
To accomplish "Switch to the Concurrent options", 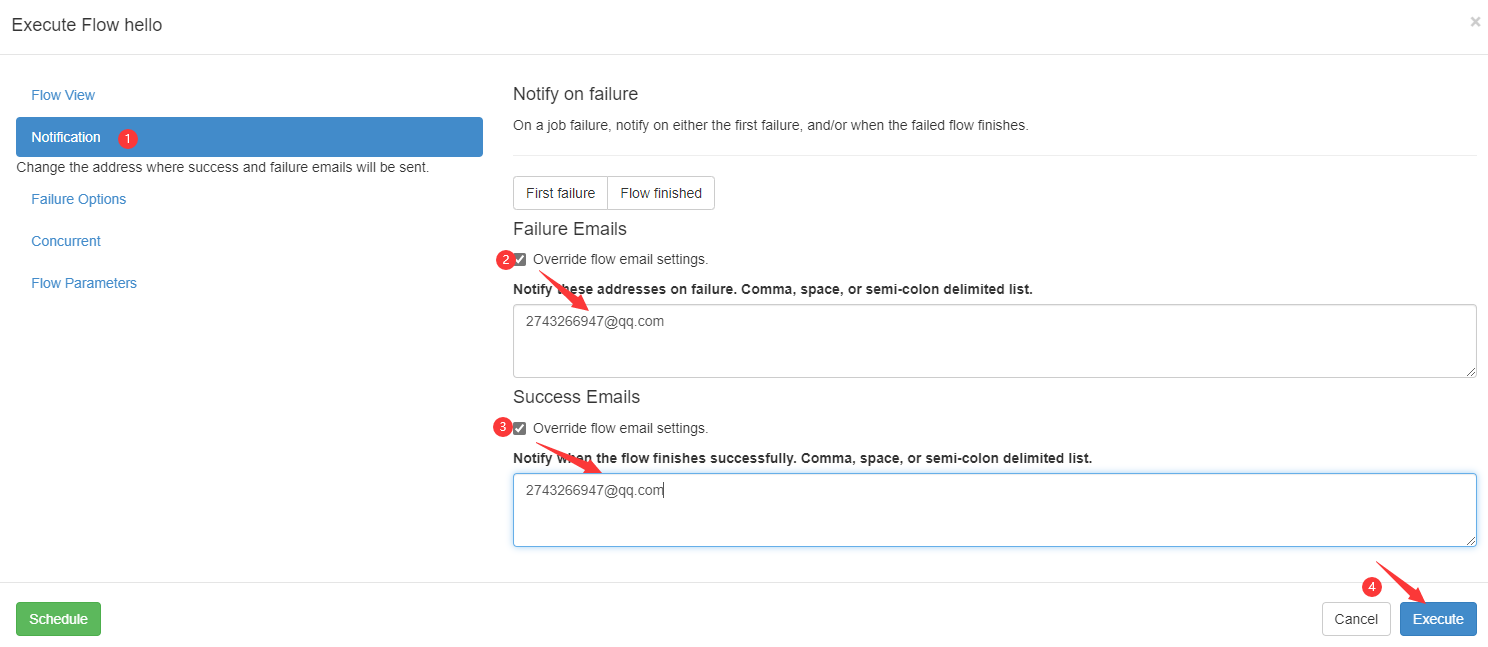I will 66,241.
